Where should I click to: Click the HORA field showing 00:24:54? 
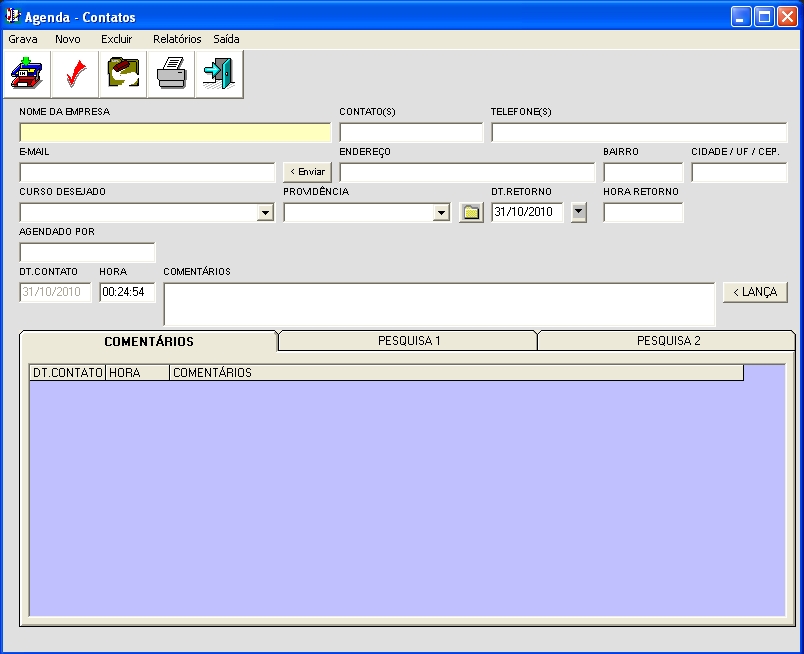127,292
